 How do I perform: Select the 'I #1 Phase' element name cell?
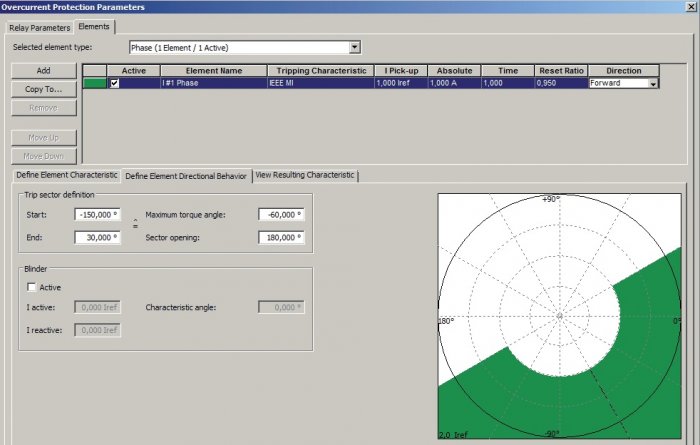[214, 83]
